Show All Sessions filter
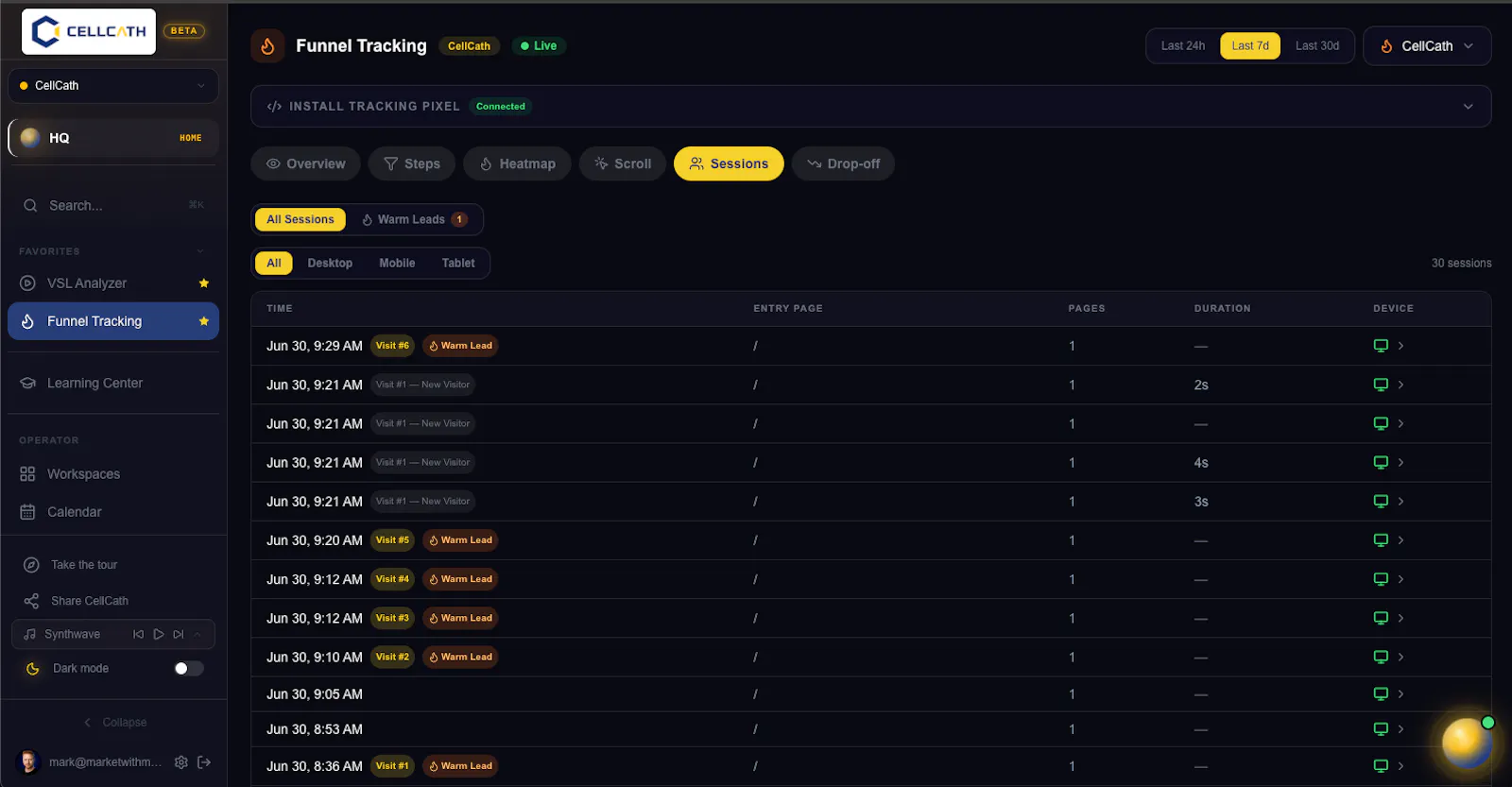The height and width of the screenshot is (787, 1512). [301, 219]
